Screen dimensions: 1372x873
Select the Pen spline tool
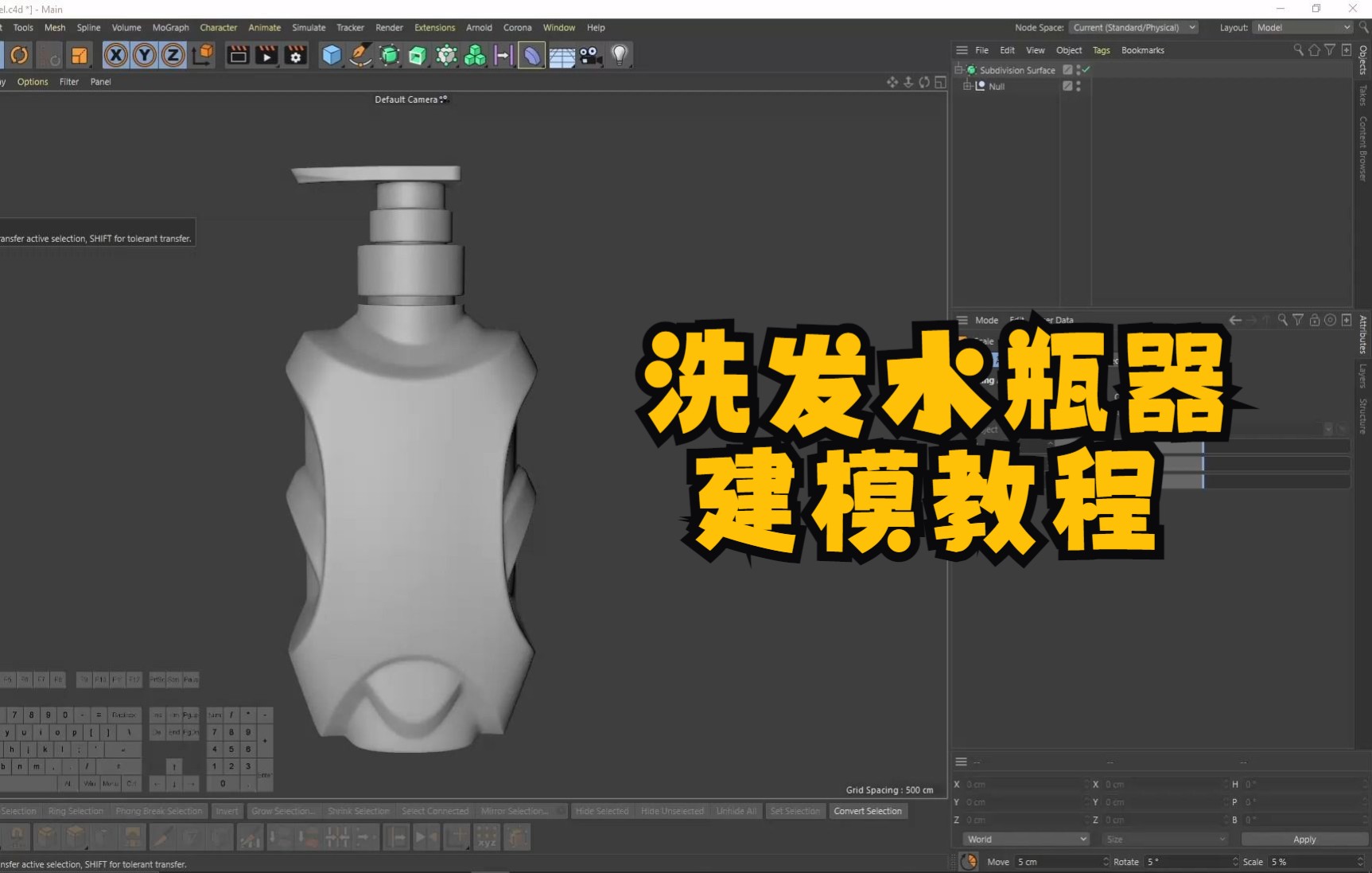tap(360, 55)
